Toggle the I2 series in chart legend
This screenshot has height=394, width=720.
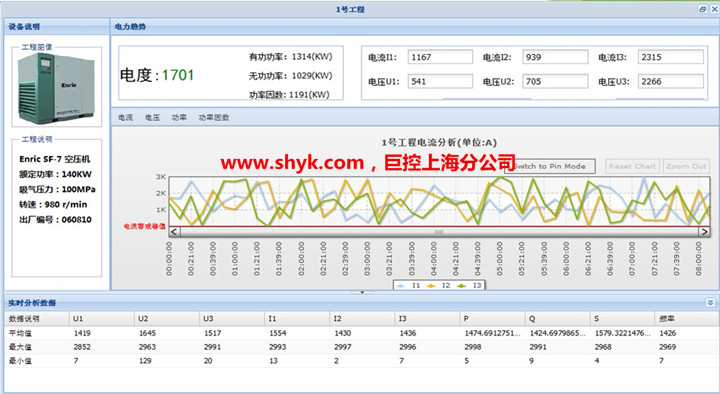pos(439,286)
